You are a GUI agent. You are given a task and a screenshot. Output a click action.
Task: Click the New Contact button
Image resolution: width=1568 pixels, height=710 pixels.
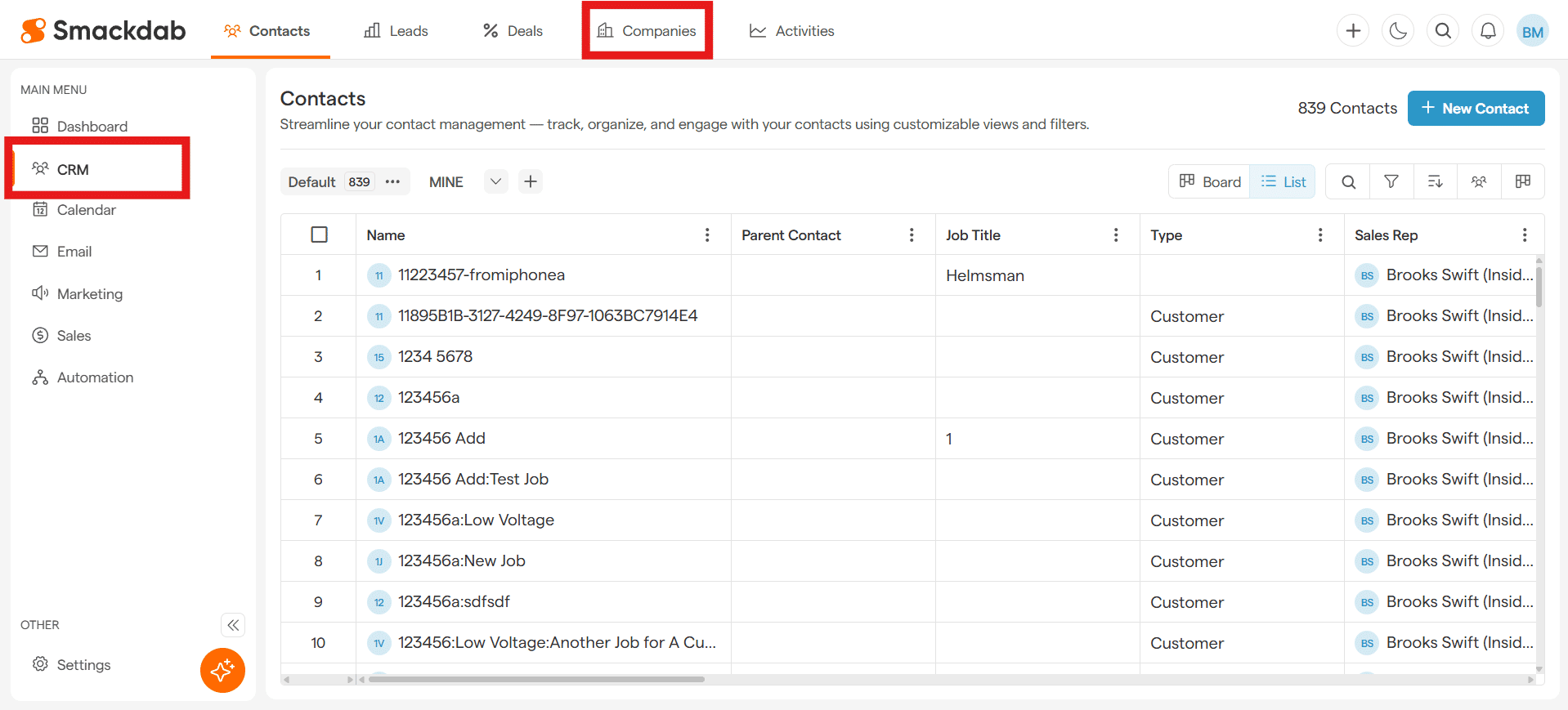point(1475,109)
